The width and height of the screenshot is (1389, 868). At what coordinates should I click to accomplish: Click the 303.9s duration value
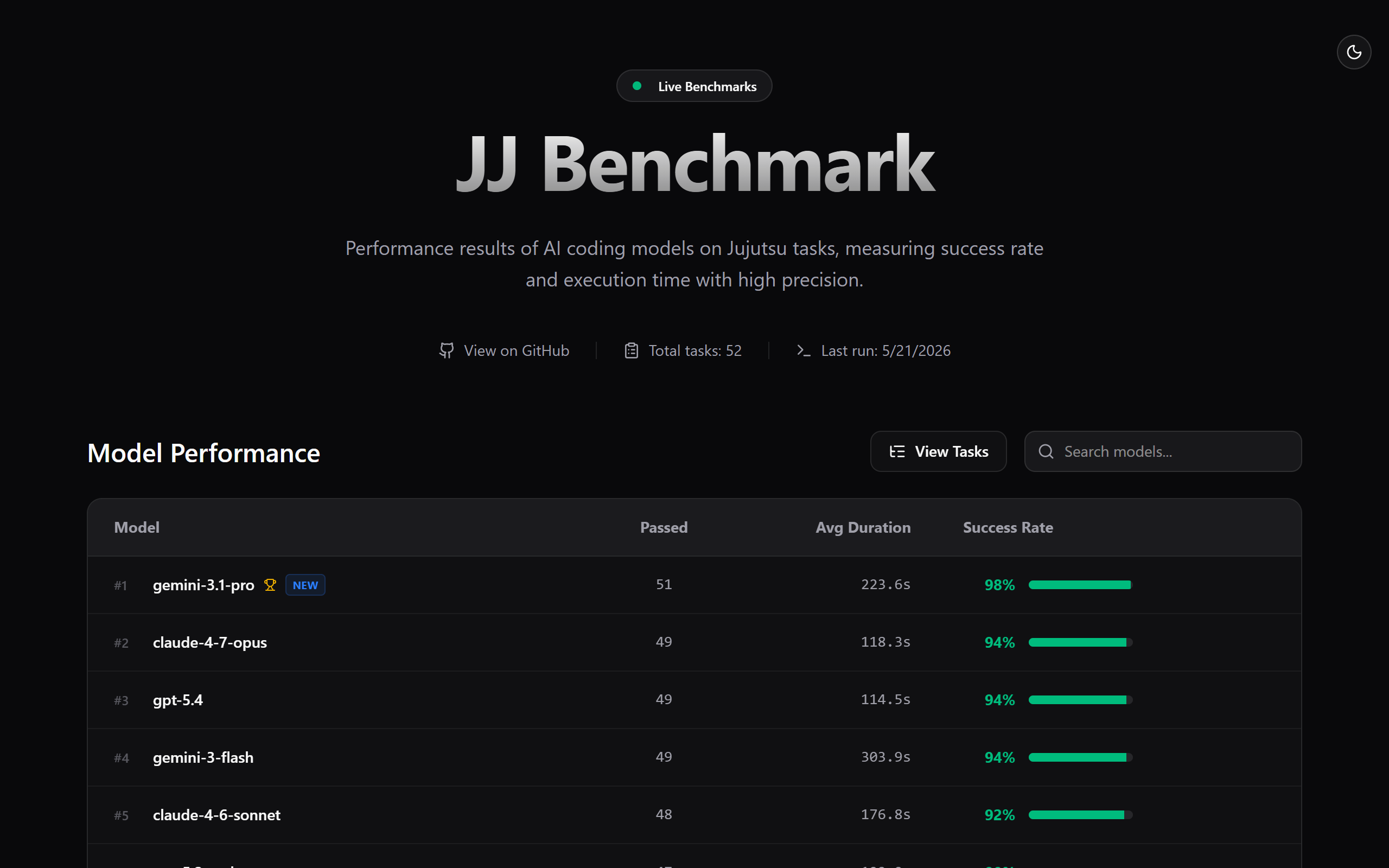point(885,757)
